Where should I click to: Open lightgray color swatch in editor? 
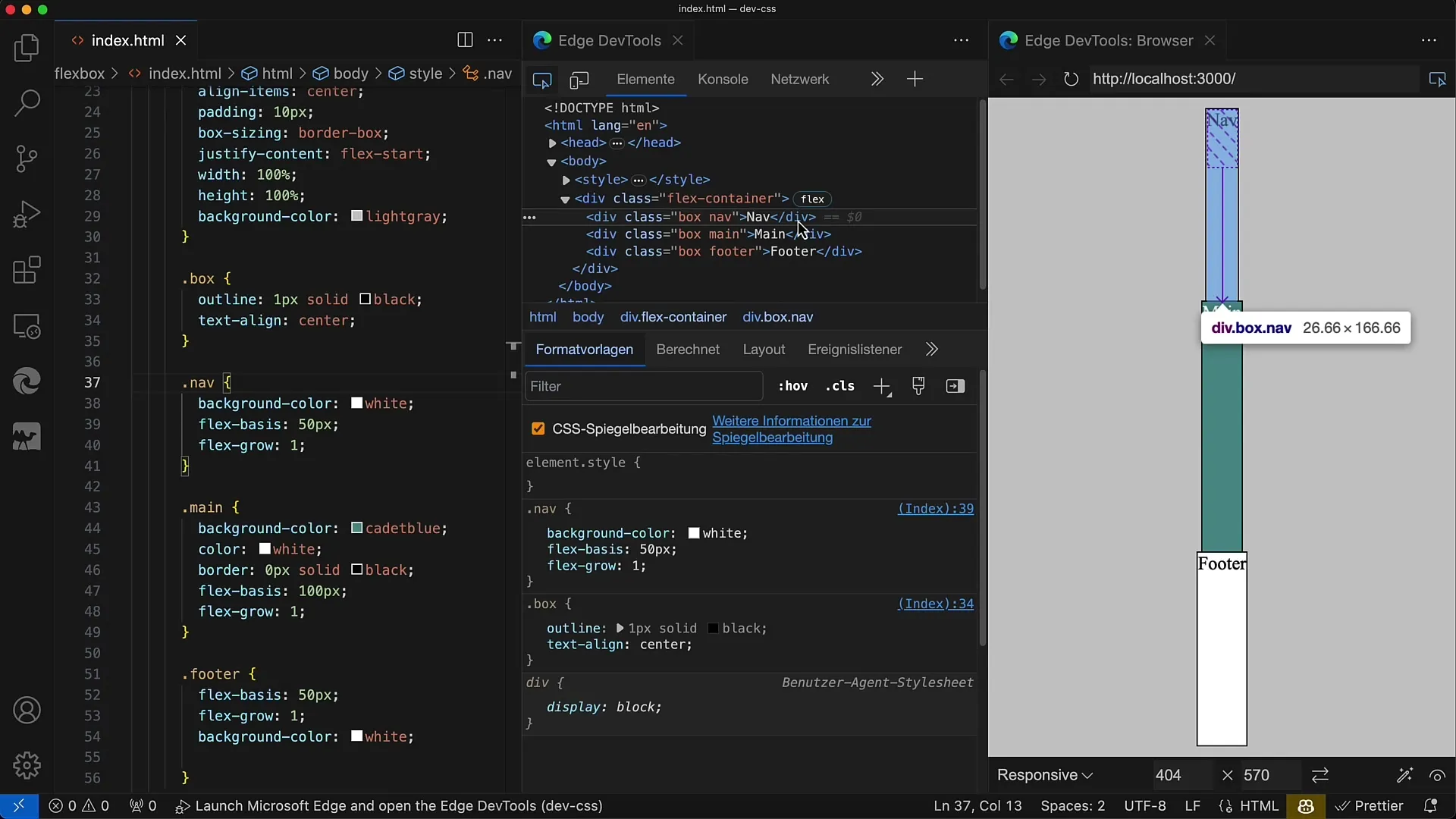[356, 216]
